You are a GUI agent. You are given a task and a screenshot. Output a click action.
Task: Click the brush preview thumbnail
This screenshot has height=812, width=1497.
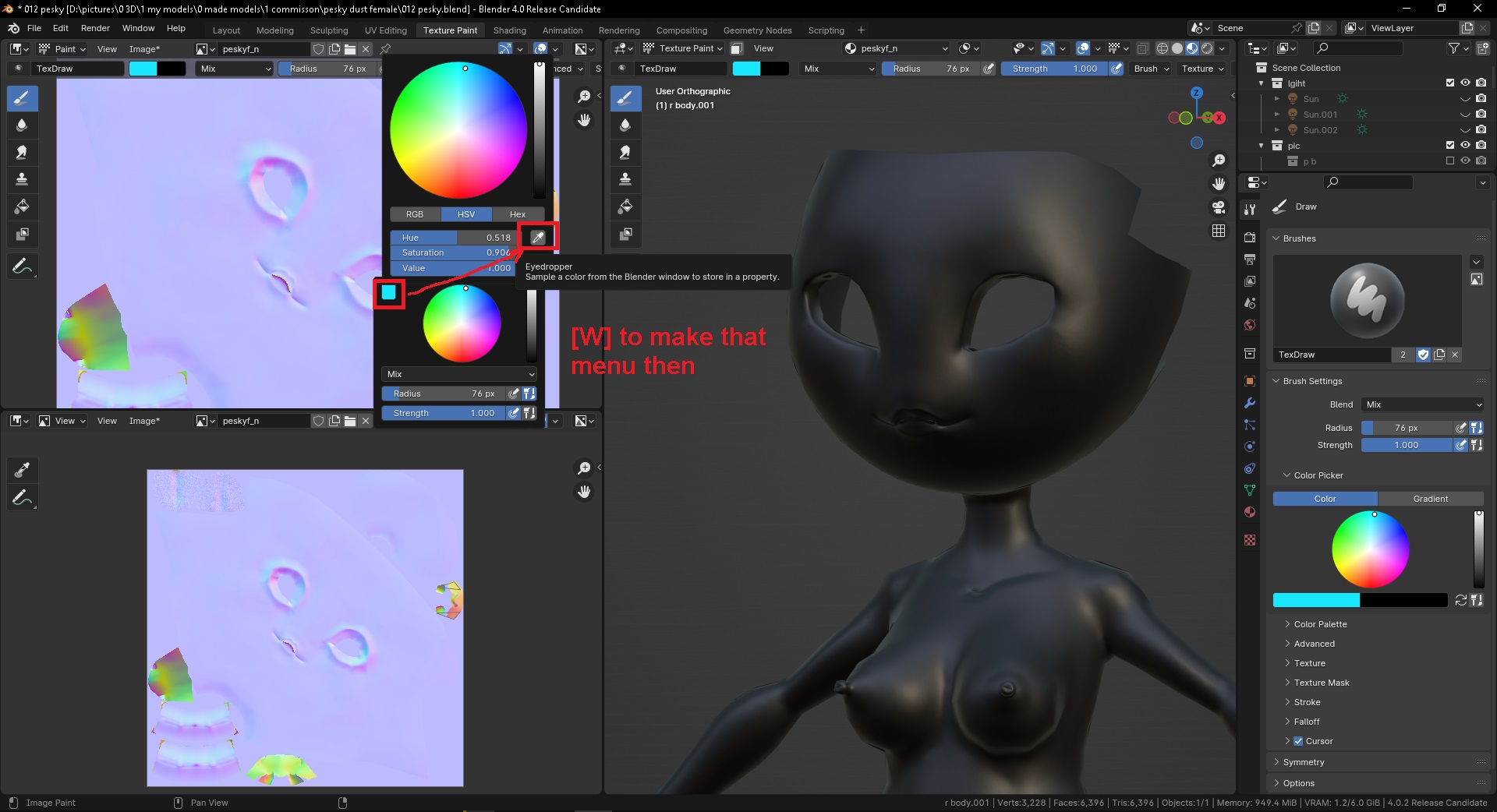[x=1367, y=301]
